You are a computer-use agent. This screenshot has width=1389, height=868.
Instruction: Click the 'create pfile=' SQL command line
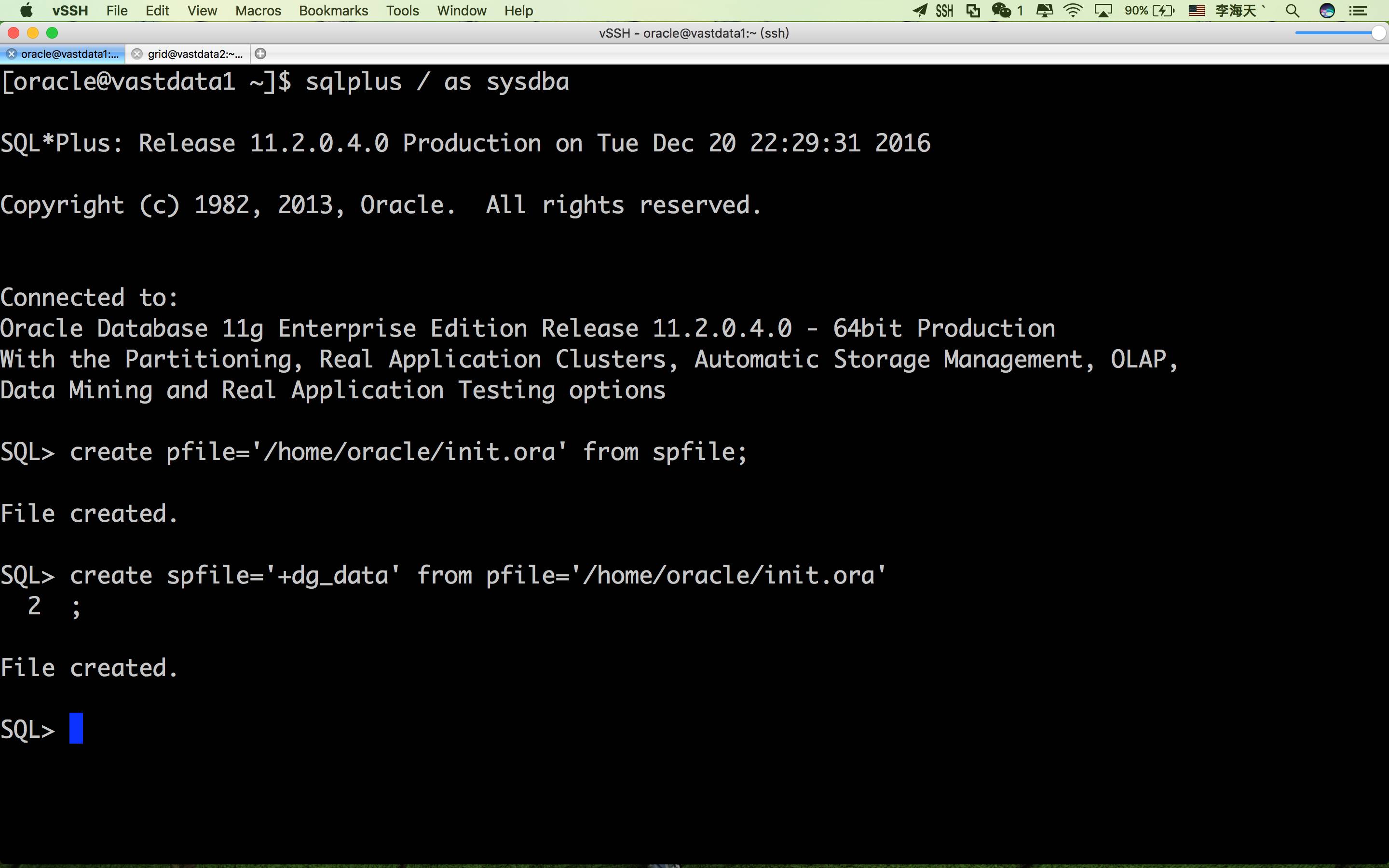[x=374, y=452]
